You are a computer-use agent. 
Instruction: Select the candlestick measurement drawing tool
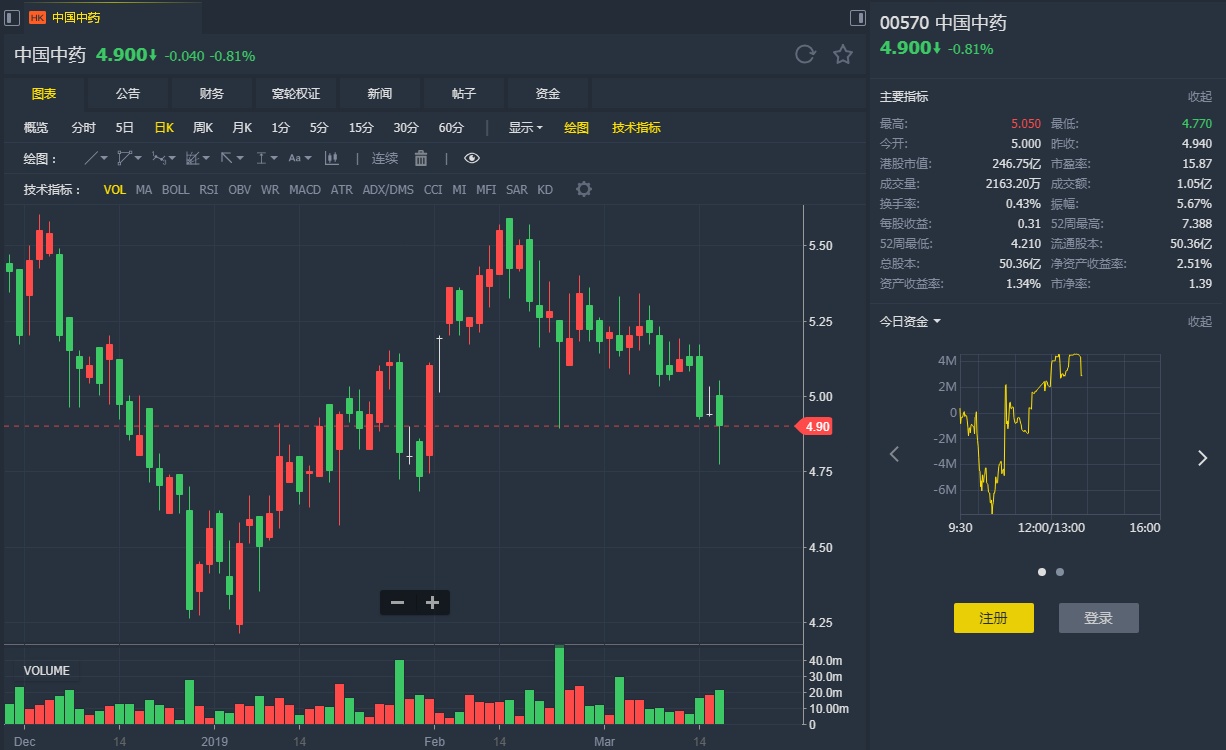point(332,158)
